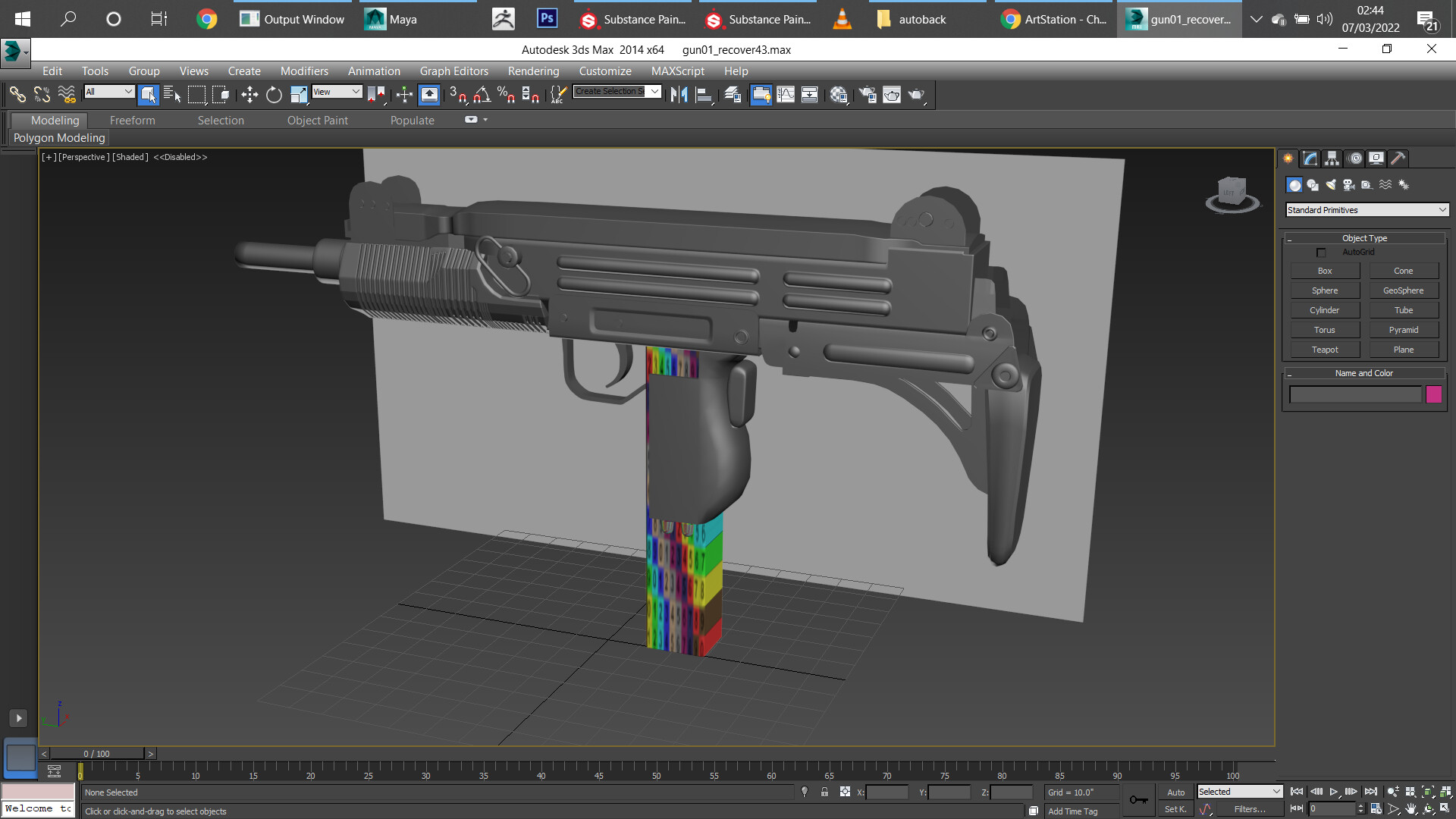Viewport: 1456px width, 819px height.
Task: Switch to the Cameras creation category
Action: tap(1350, 184)
